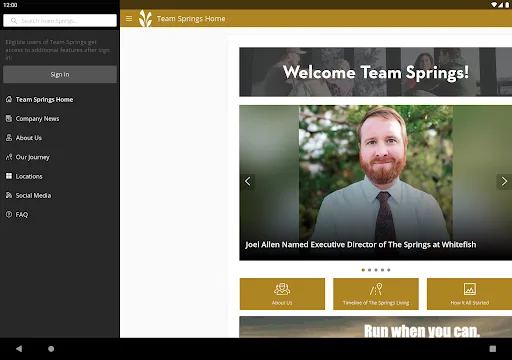Screen dimensions: 512x360
Task: Tap the Android recent apps button
Action: (x=493, y=349)
